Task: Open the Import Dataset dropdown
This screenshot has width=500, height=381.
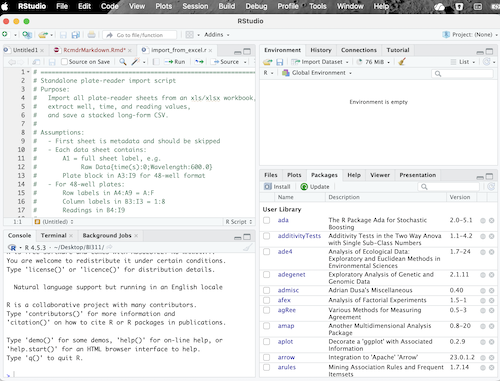Action: click(320, 62)
